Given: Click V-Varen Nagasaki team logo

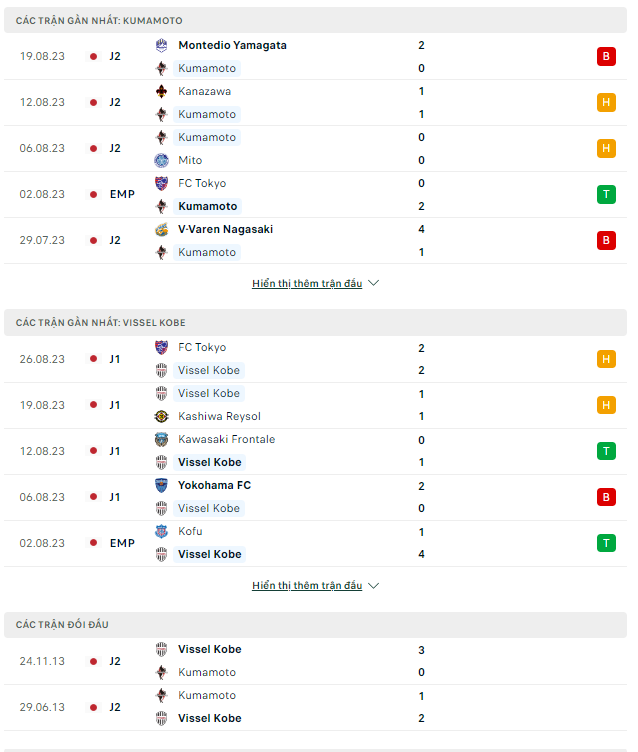Looking at the screenshot, I should click(x=161, y=229).
